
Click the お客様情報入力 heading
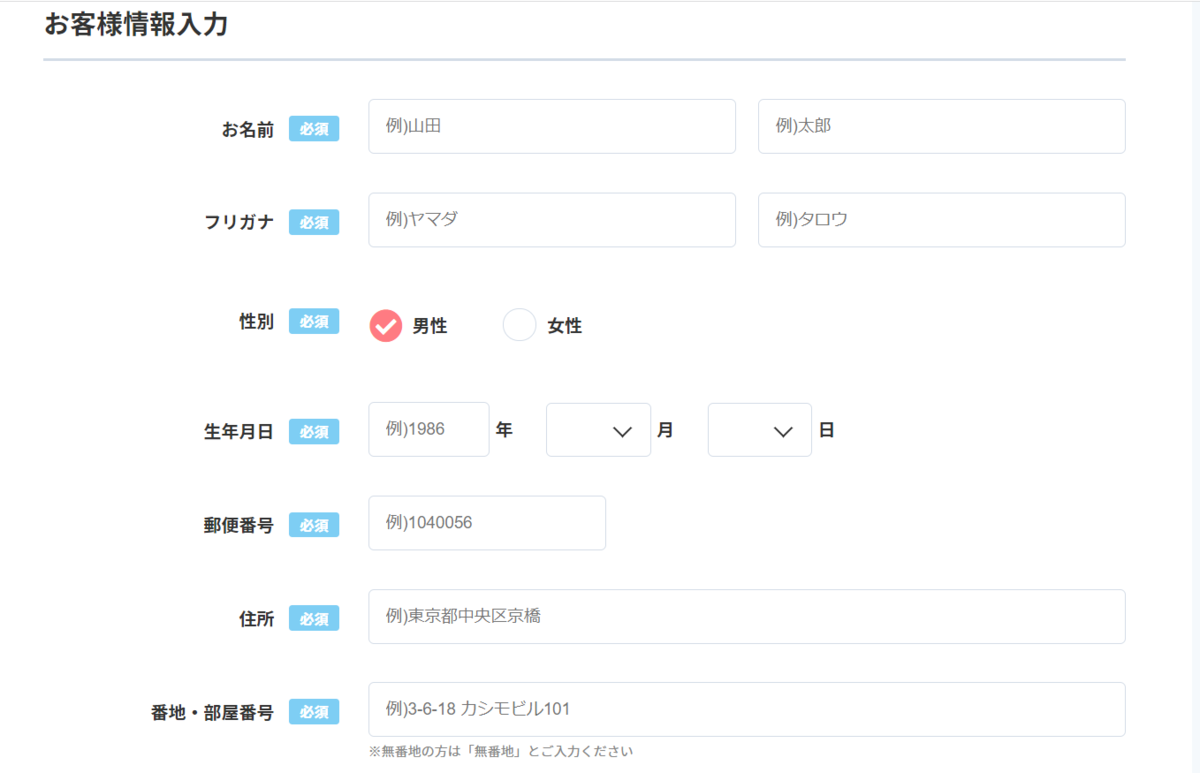coord(136,25)
